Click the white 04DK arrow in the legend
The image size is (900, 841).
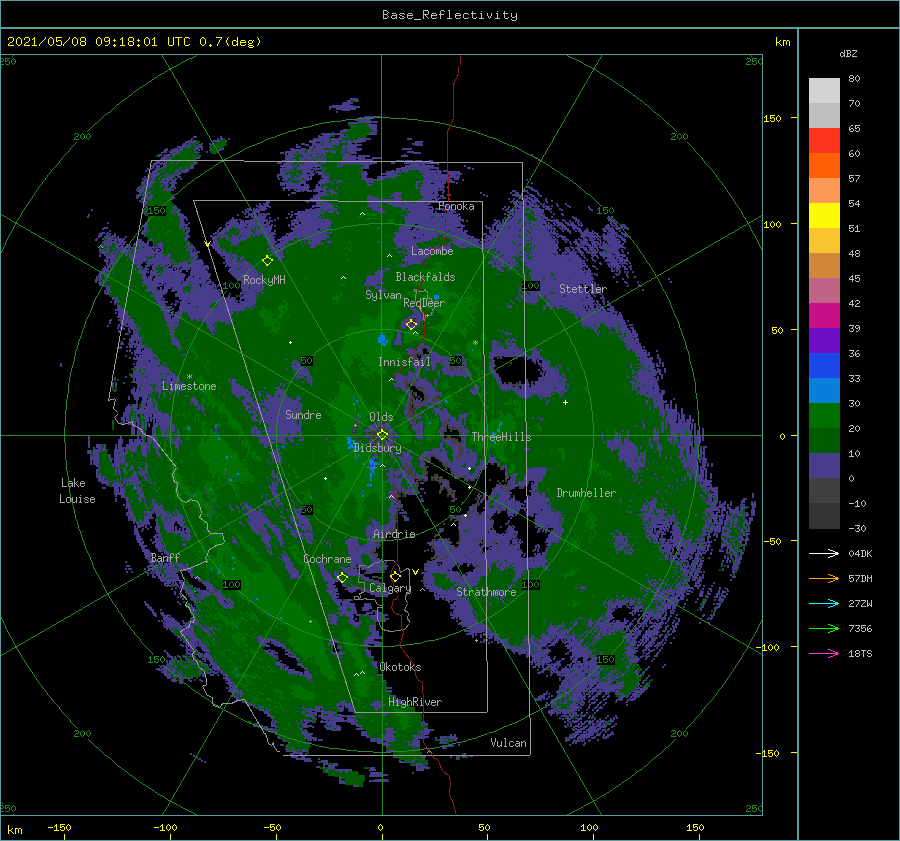[824, 553]
